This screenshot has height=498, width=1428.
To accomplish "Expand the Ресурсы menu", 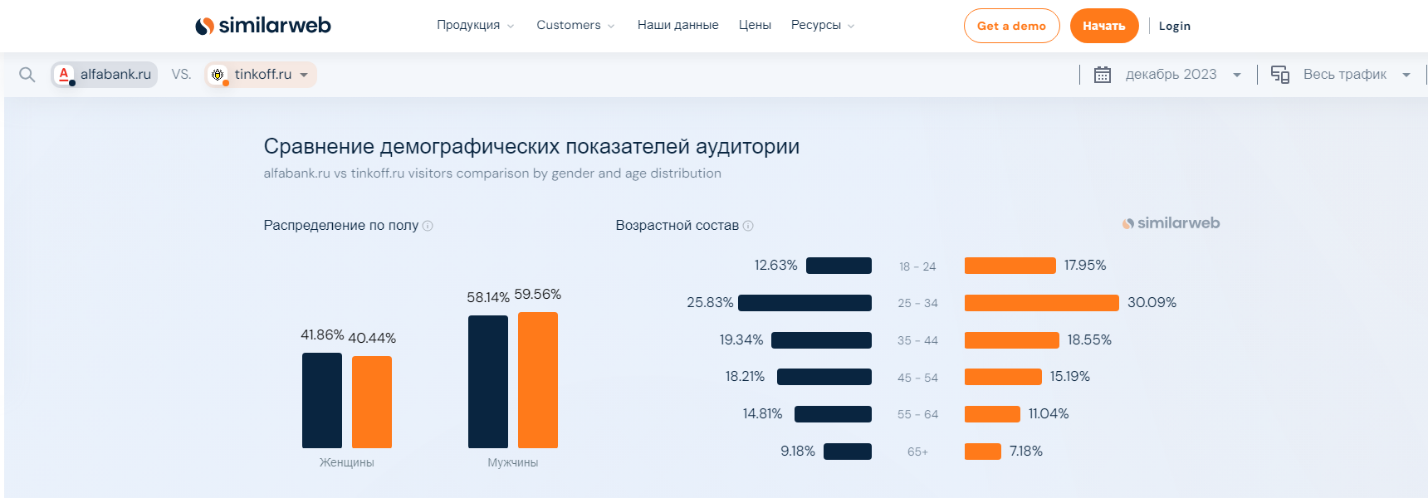I will pos(823,25).
